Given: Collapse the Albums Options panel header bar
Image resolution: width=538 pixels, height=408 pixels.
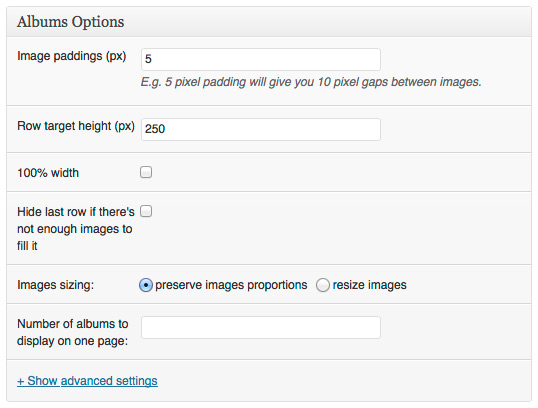Looking at the screenshot, I should (269, 22).
